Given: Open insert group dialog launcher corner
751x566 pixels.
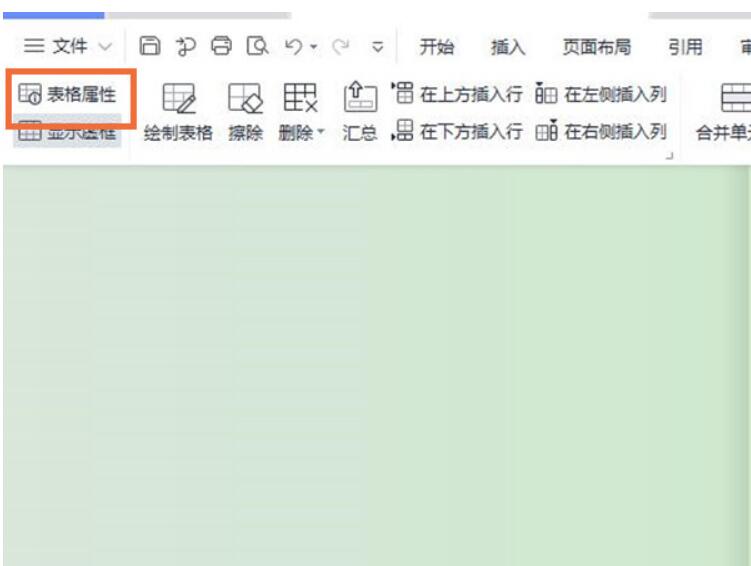Looking at the screenshot, I should pyautogui.click(x=670, y=155).
